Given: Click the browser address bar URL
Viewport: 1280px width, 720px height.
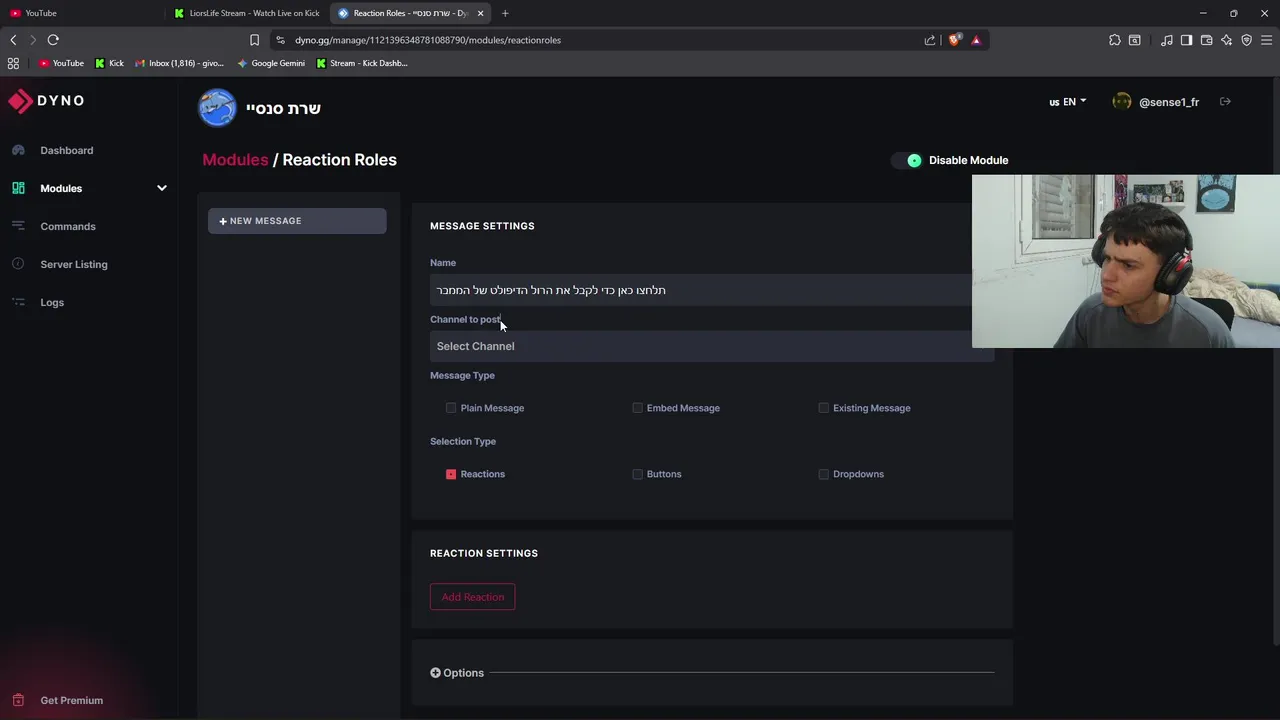Looking at the screenshot, I should (x=428, y=40).
